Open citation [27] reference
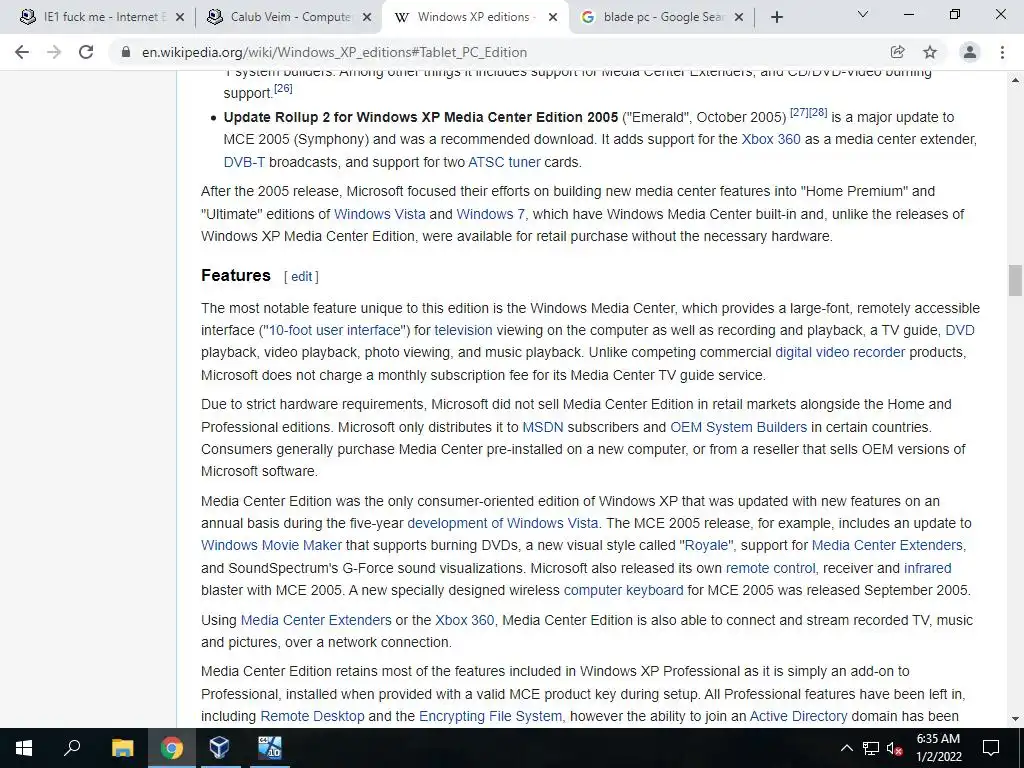This screenshot has height=768, width=1024. [x=799, y=112]
